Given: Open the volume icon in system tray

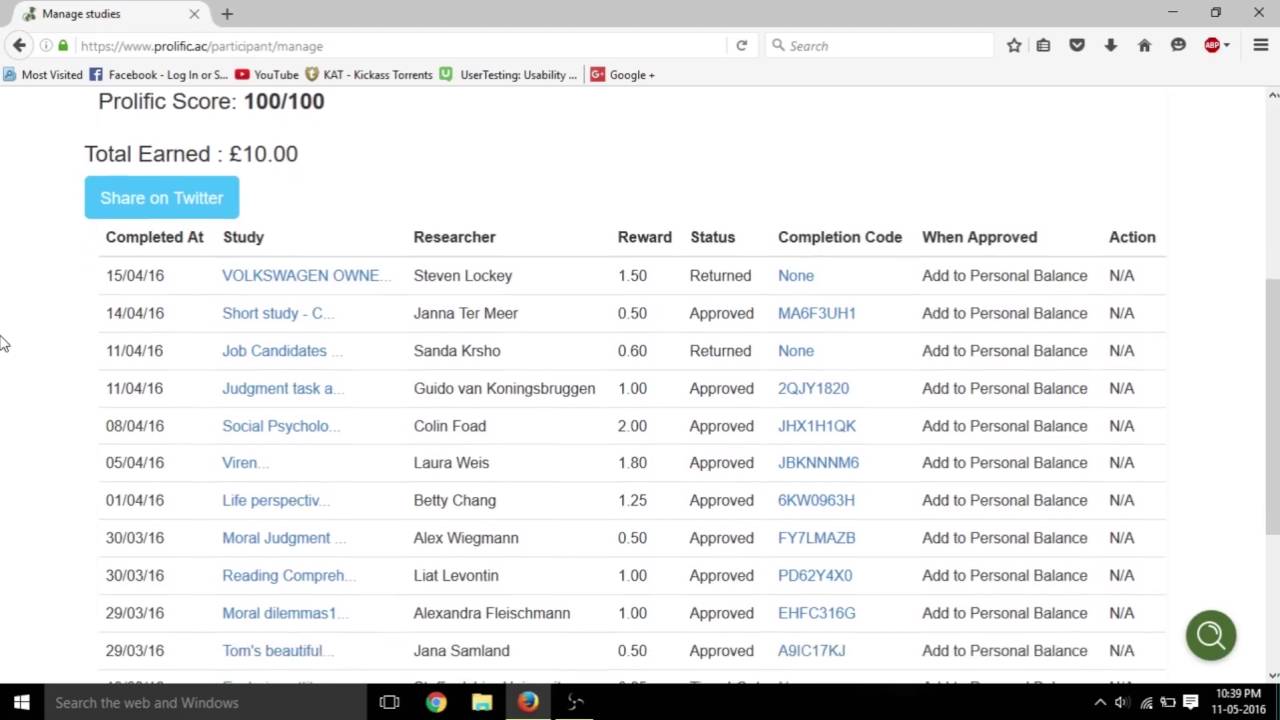Looking at the screenshot, I should pyautogui.click(x=1122, y=702).
